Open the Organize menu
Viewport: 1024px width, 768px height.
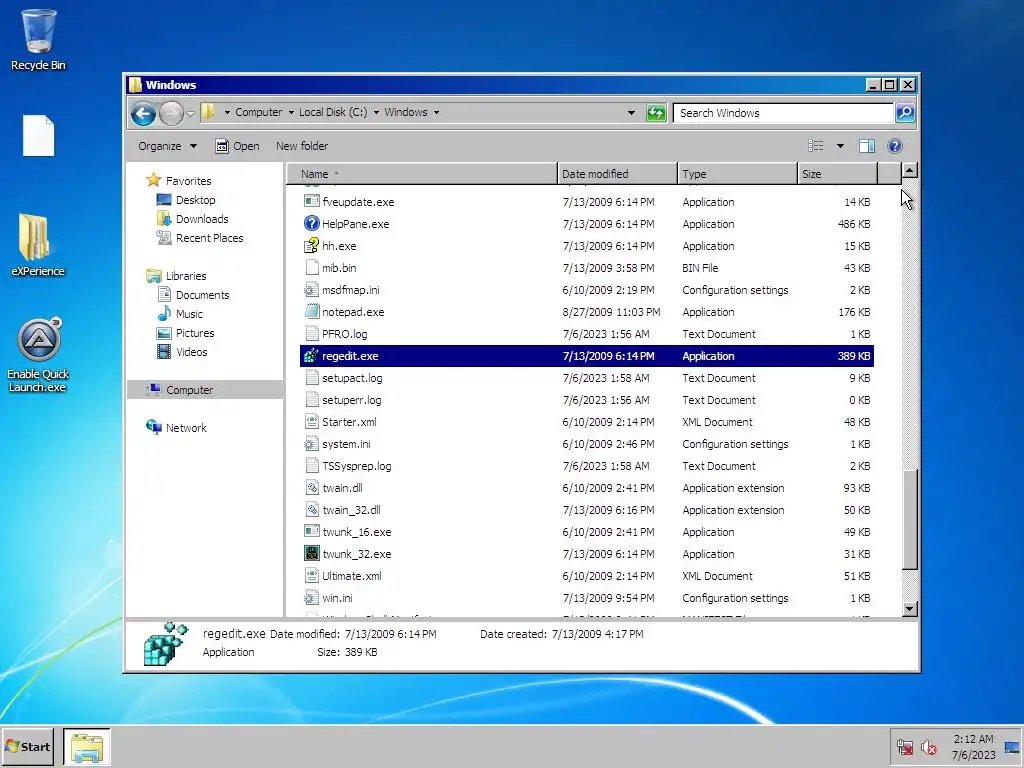point(167,146)
